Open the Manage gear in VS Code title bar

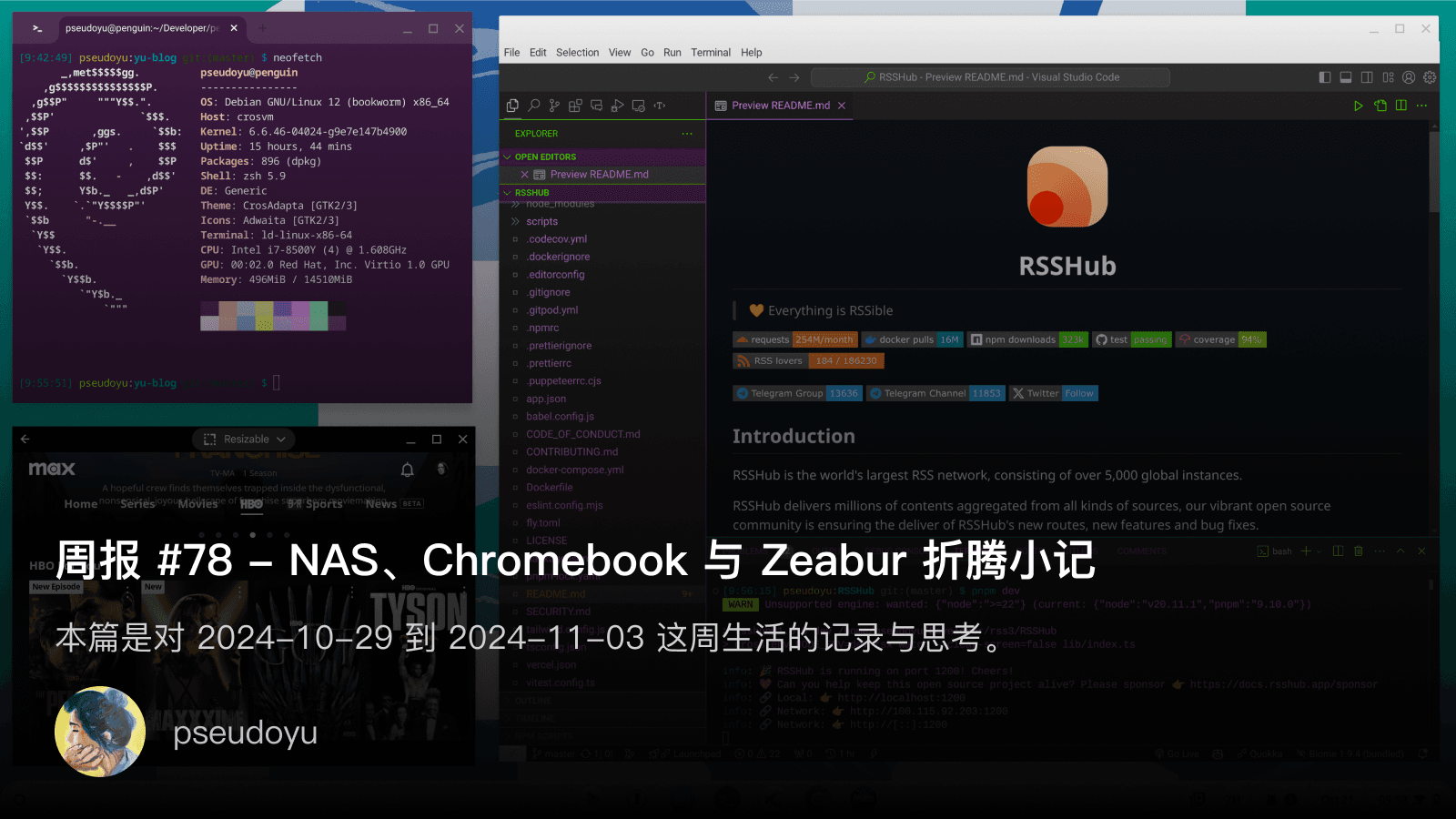pos(1430,77)
